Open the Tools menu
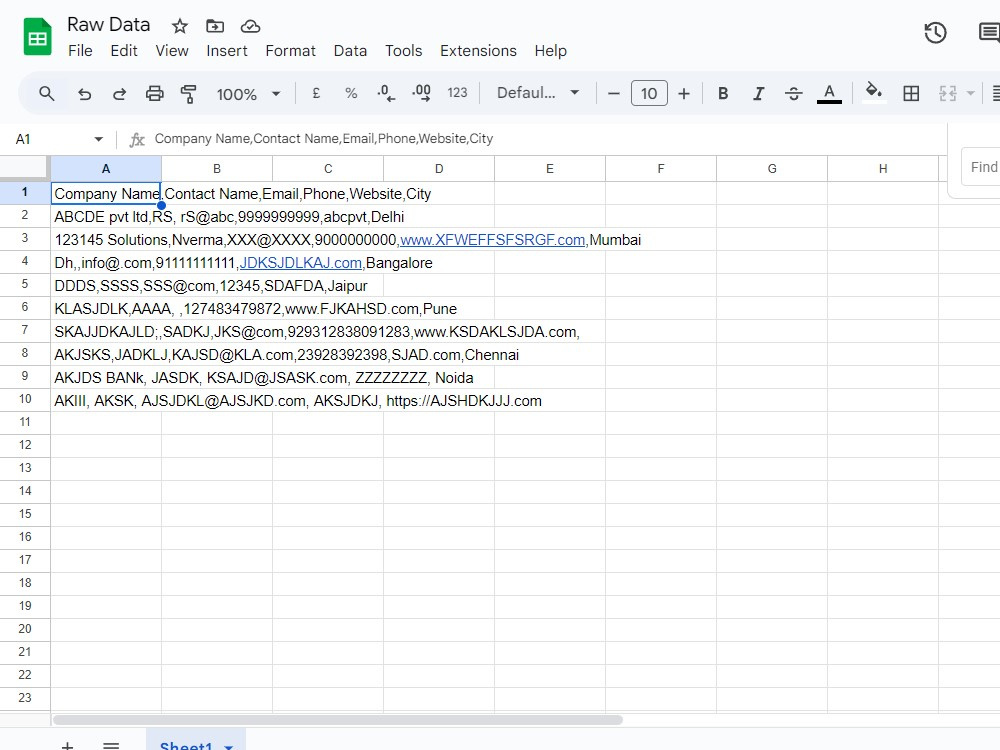This screenshot has height=750, width=1000. click(403, 51)
